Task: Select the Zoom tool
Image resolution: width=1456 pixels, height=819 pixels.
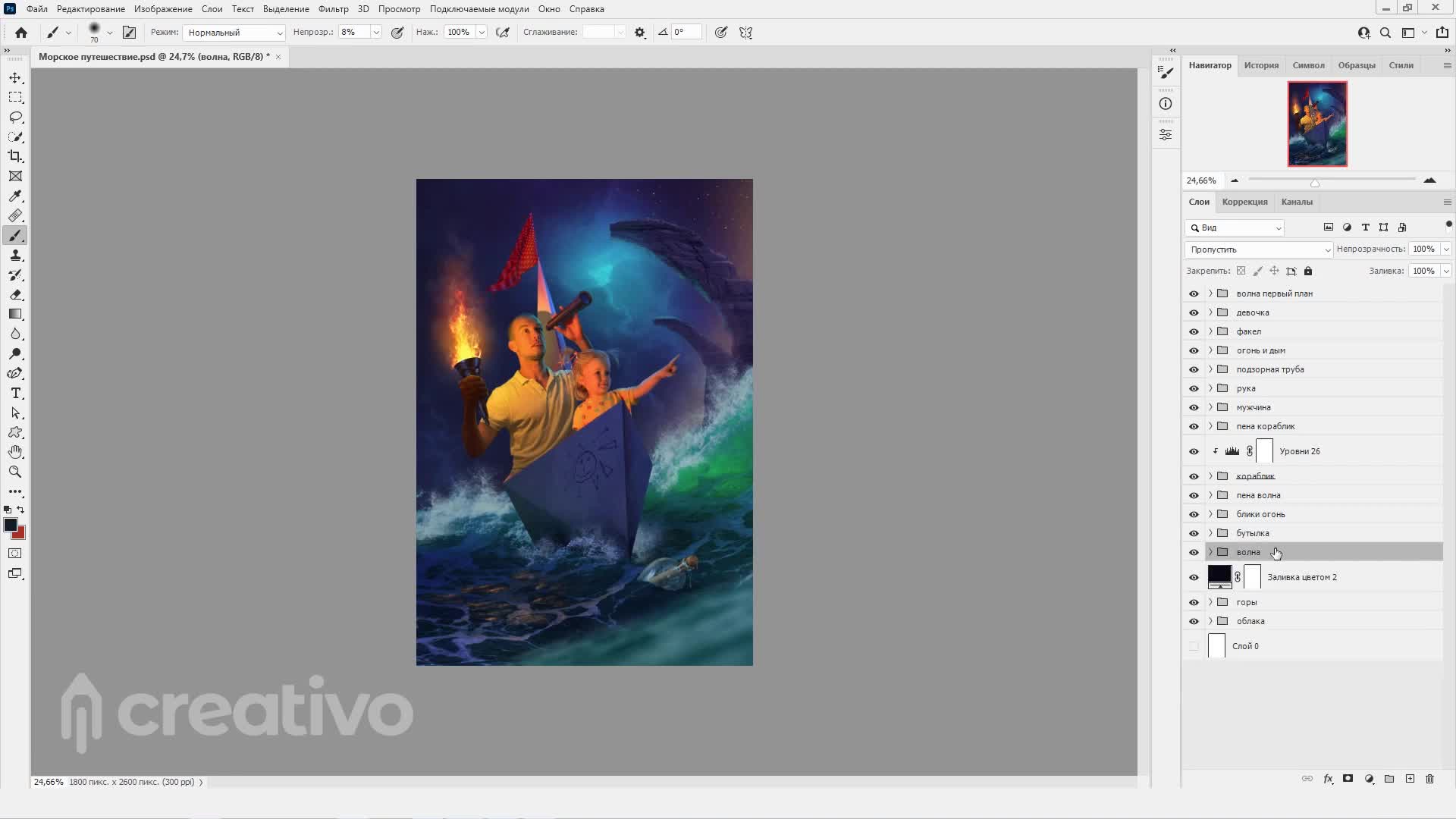Action: pos(15,472)
